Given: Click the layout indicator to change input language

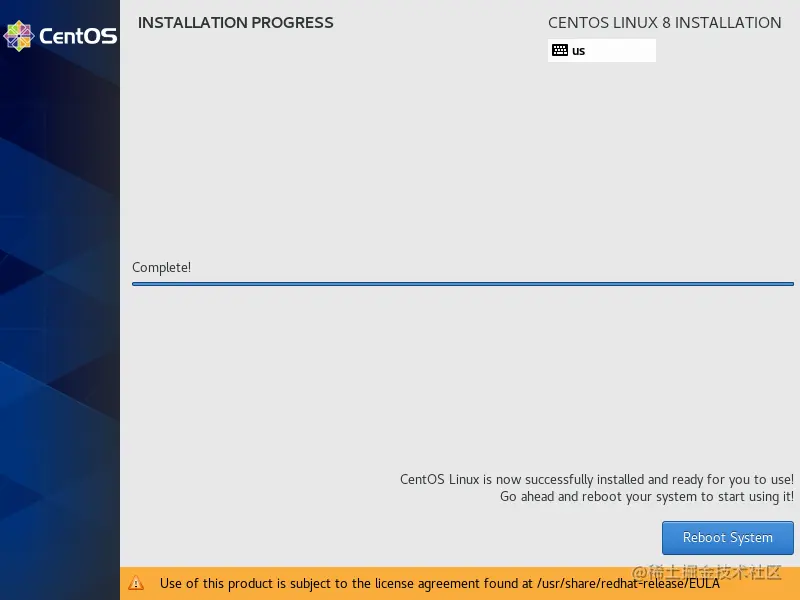Looking at the screenshot, I should (600, 50).
